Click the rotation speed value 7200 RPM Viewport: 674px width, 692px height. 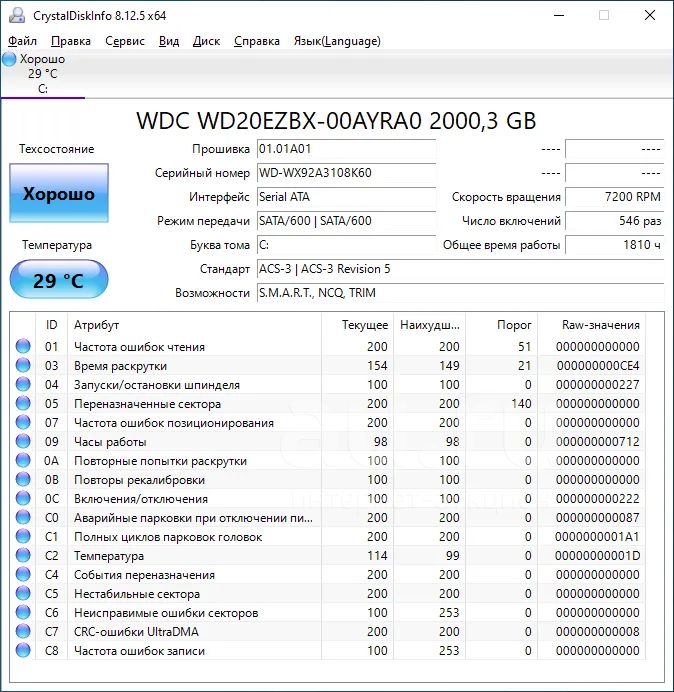tap(614, 197)
